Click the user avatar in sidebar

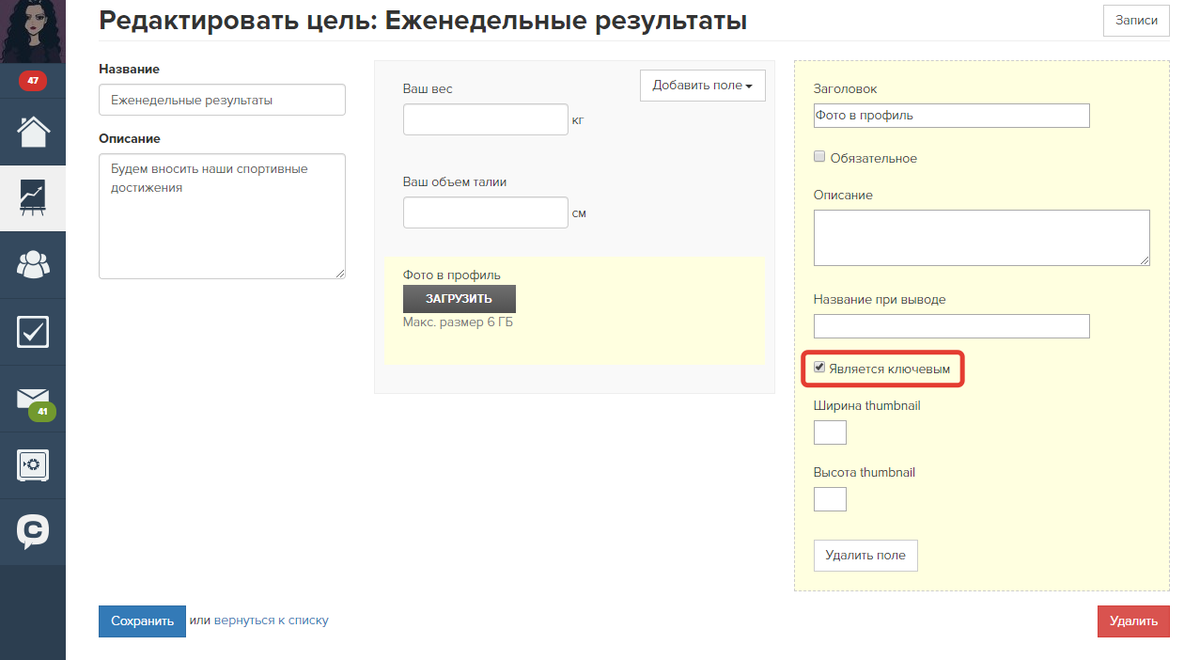[x=32, y=30]
